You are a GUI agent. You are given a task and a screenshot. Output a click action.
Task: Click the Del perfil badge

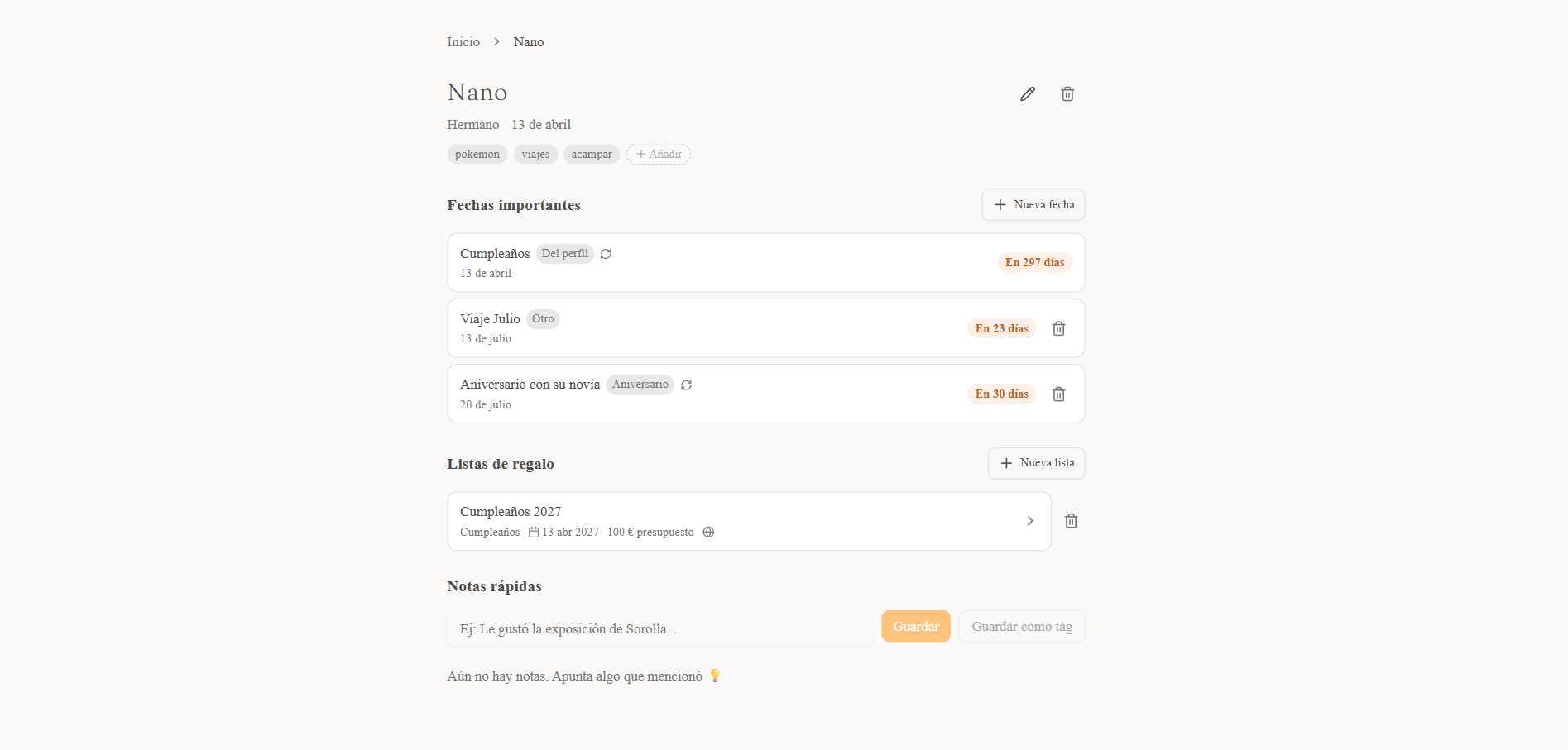tap(565, 254)
